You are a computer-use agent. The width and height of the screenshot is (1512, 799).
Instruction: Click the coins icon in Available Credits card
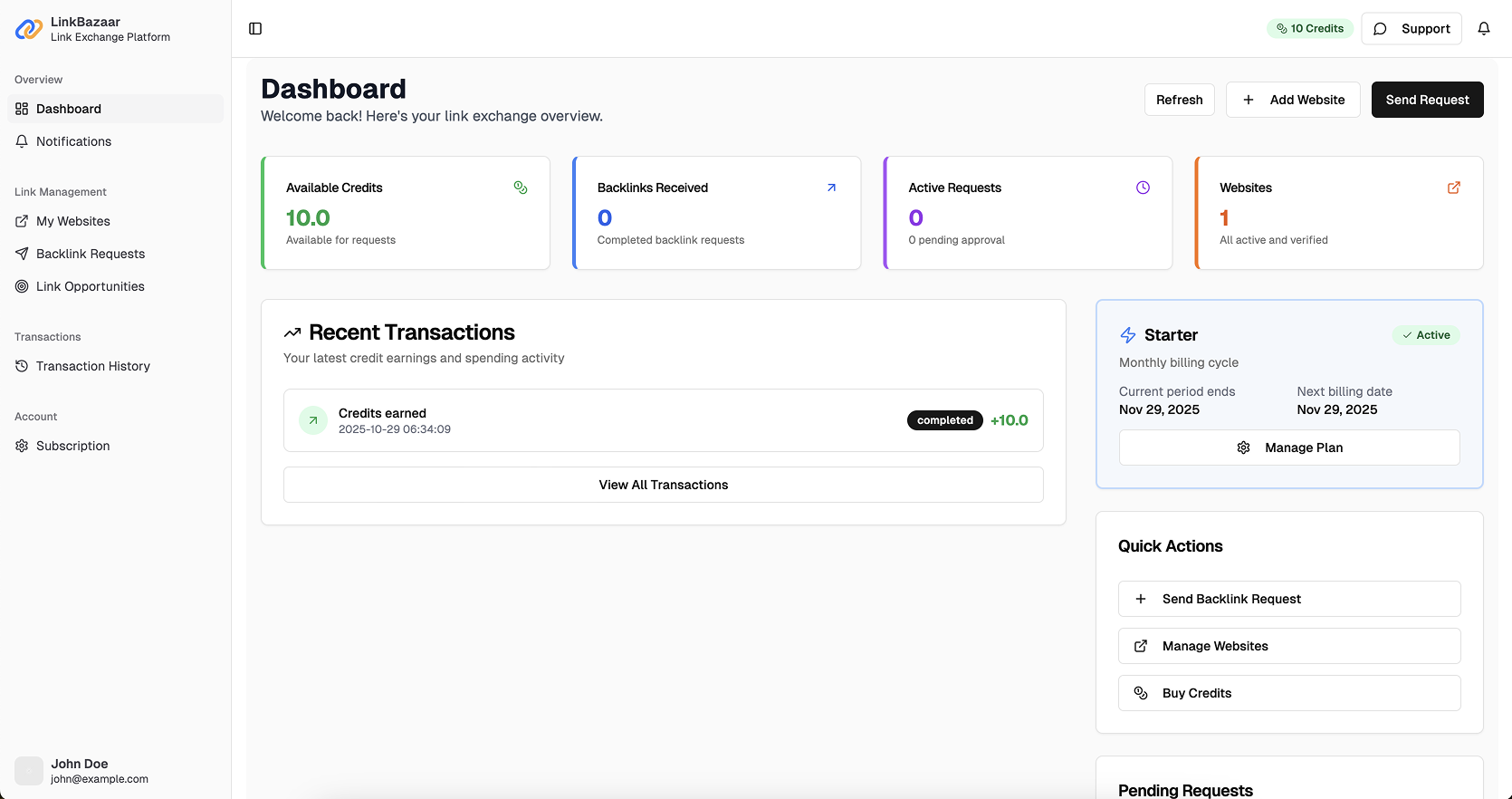[521, 188]
